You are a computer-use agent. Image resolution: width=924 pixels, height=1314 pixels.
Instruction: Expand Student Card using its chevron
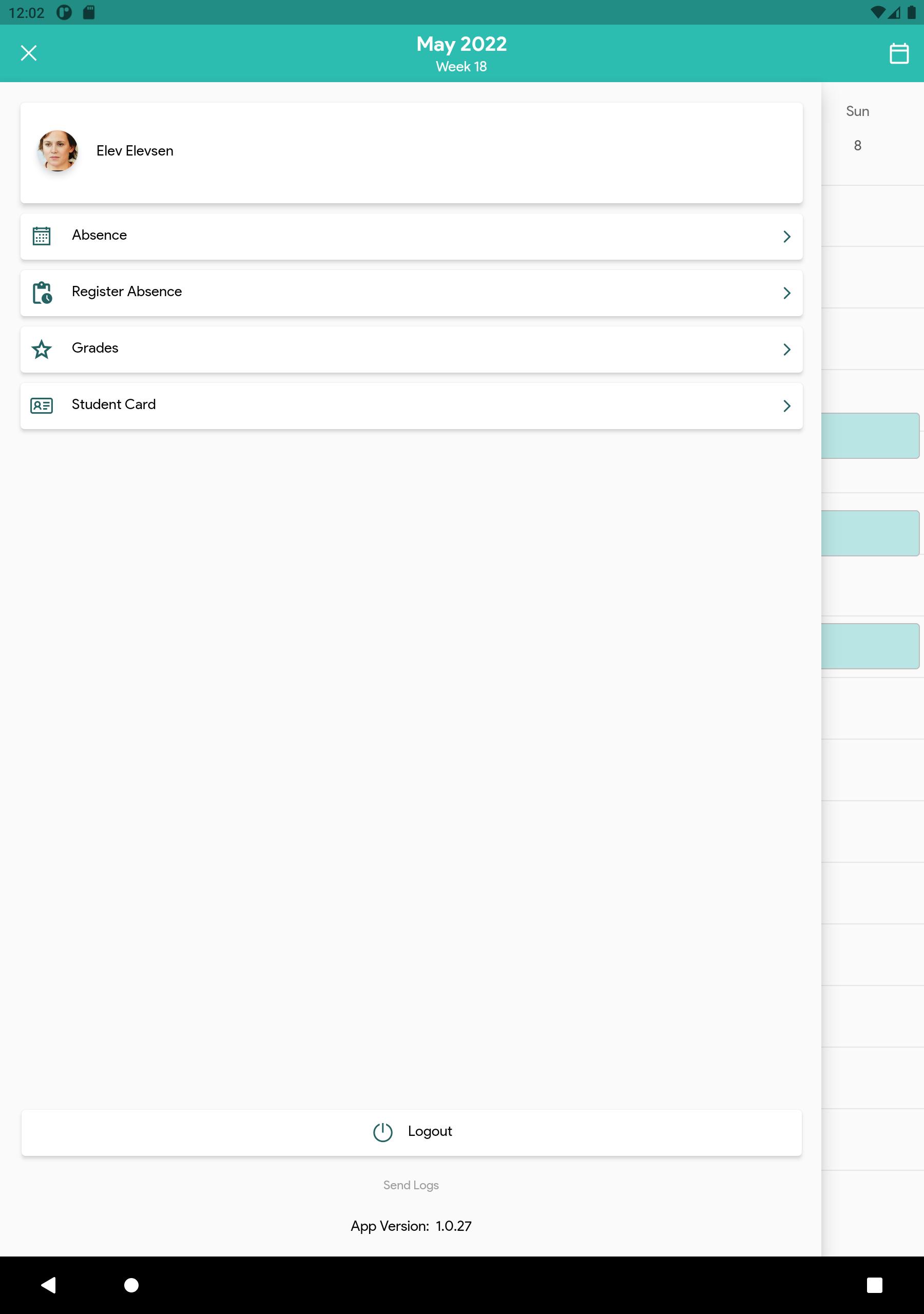pos(786,406)
